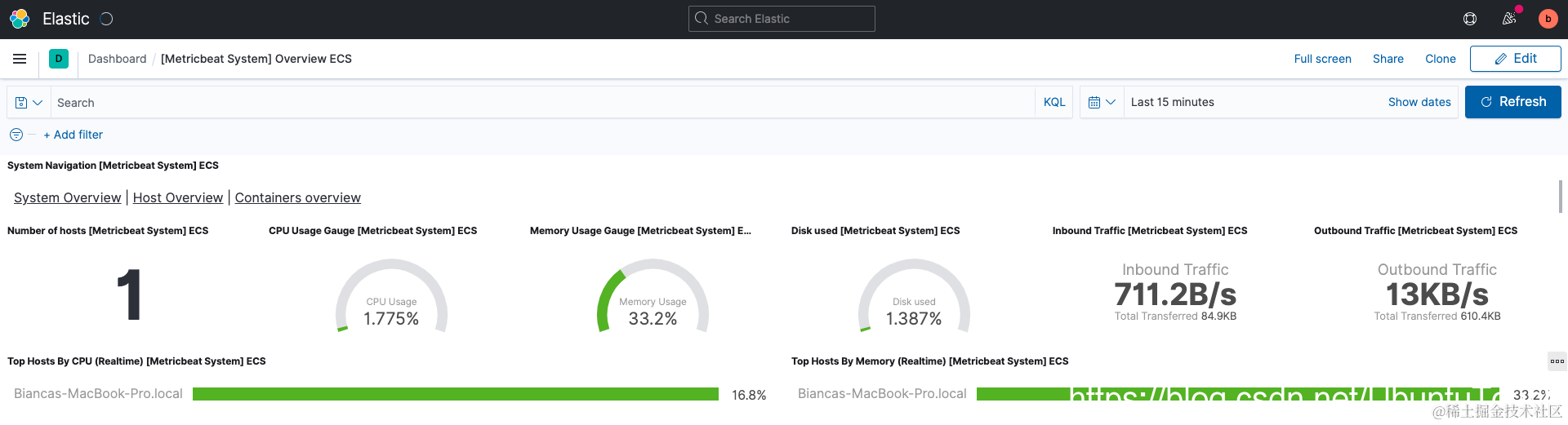Screen dimensions: 1568x425
Task: Click the Disk used gauge
Action: point(914,296)
